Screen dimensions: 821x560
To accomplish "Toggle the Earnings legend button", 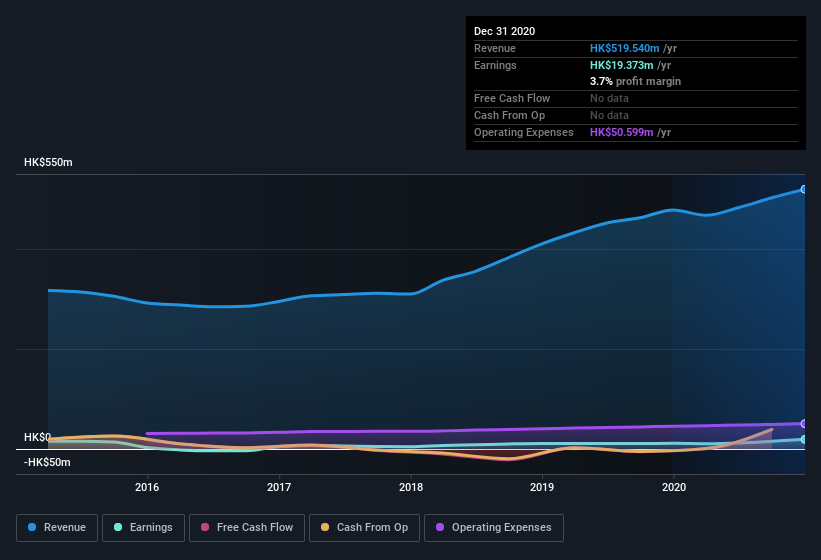I will tap(143, 528).
